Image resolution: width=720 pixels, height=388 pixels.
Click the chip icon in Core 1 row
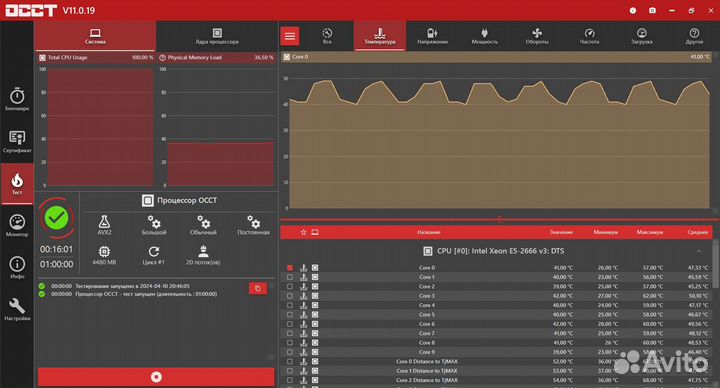(315, 277)
